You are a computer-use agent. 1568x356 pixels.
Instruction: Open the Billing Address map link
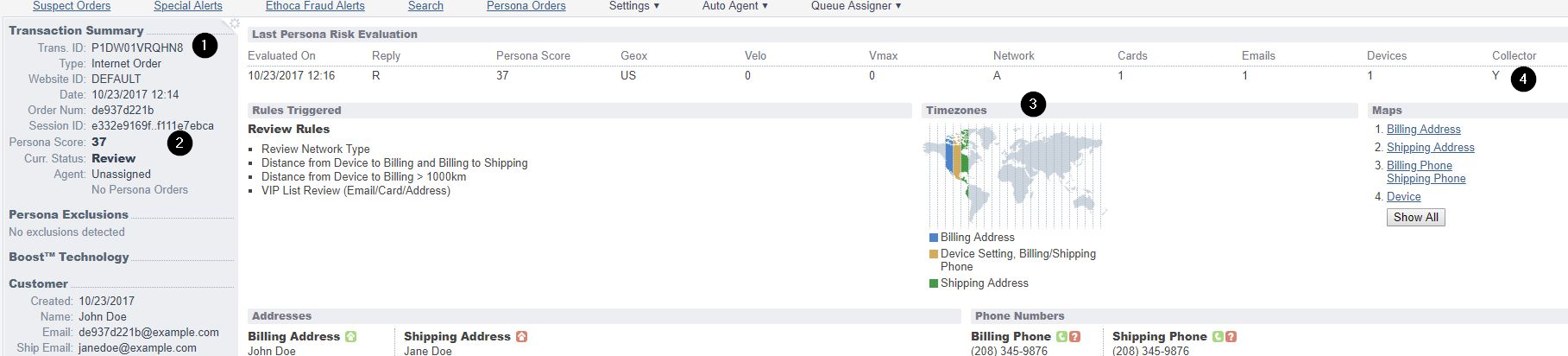point(1424,129)
